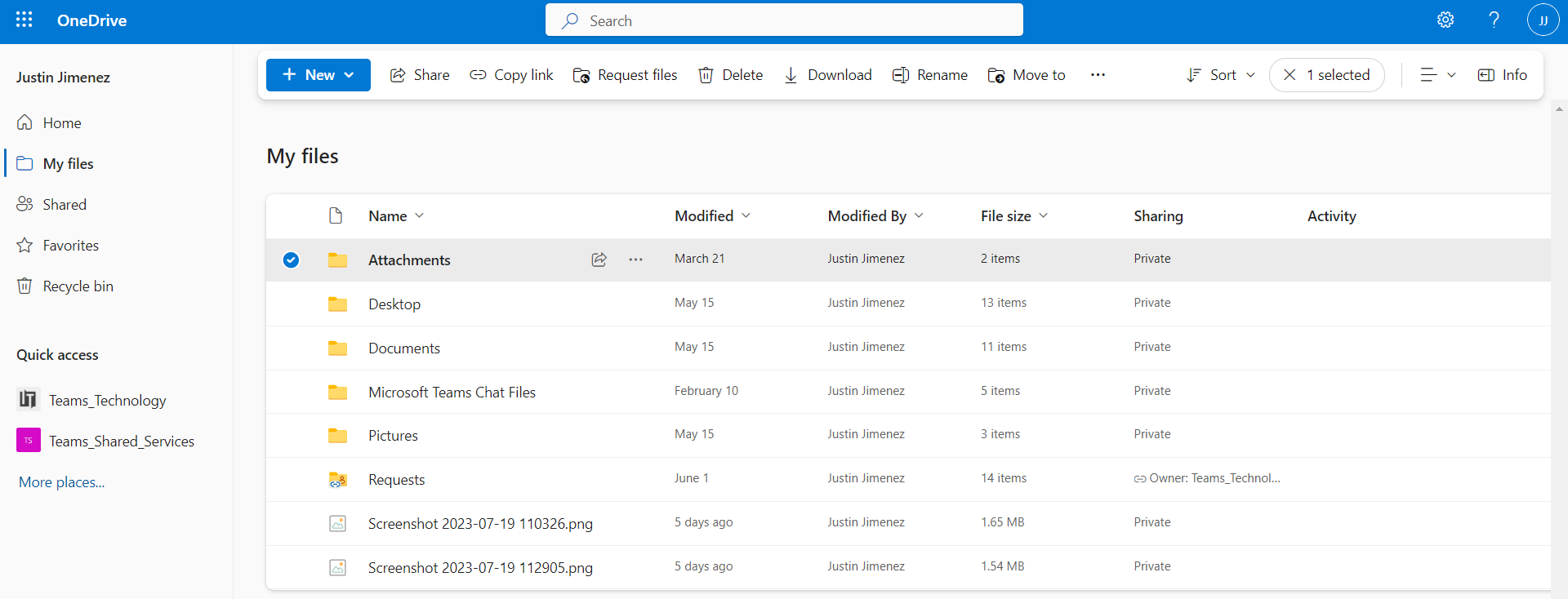The height and width of the screenshot is (599, 1568).
Task: Click in the Search box
Action: (784, 20)
